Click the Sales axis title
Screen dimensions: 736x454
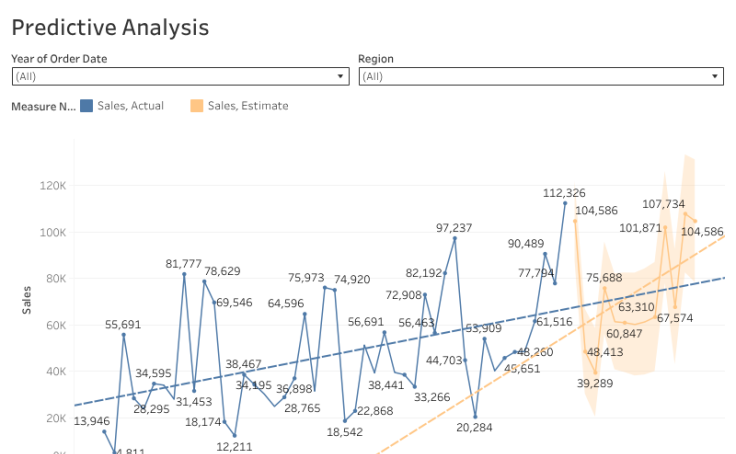click(x=28, y=298)
